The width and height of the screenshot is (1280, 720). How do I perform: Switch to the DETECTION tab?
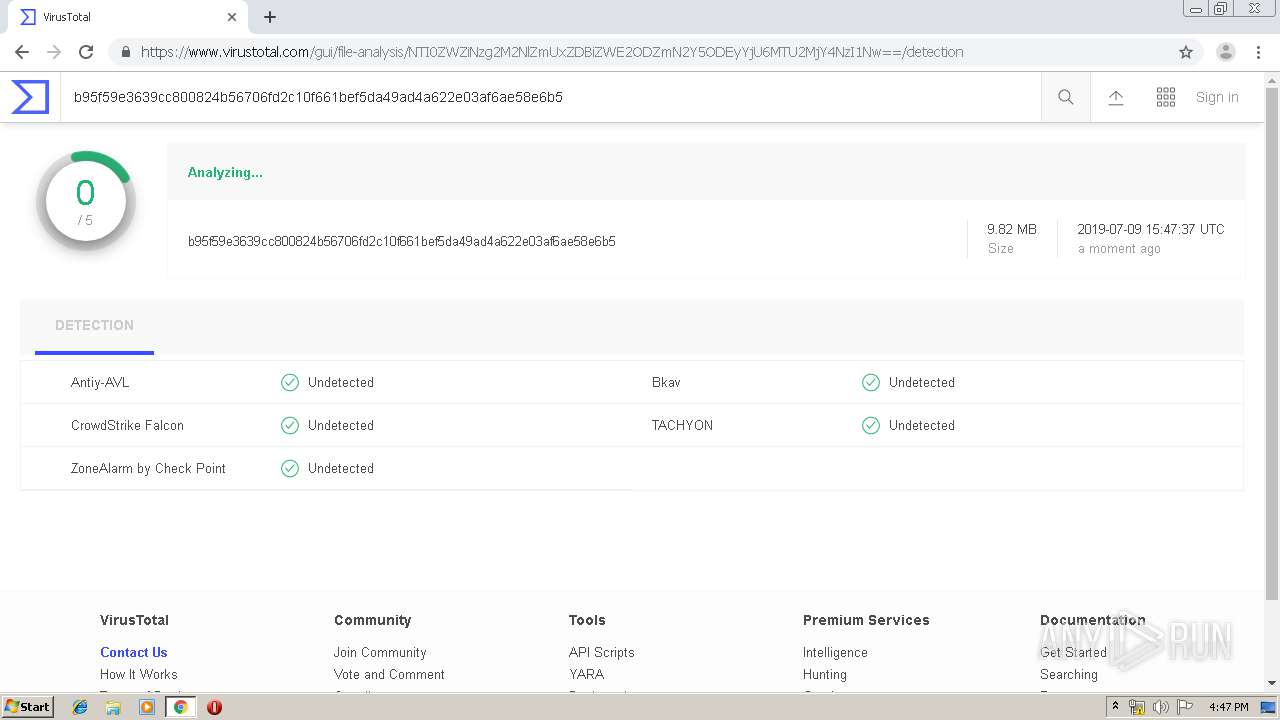94,325
